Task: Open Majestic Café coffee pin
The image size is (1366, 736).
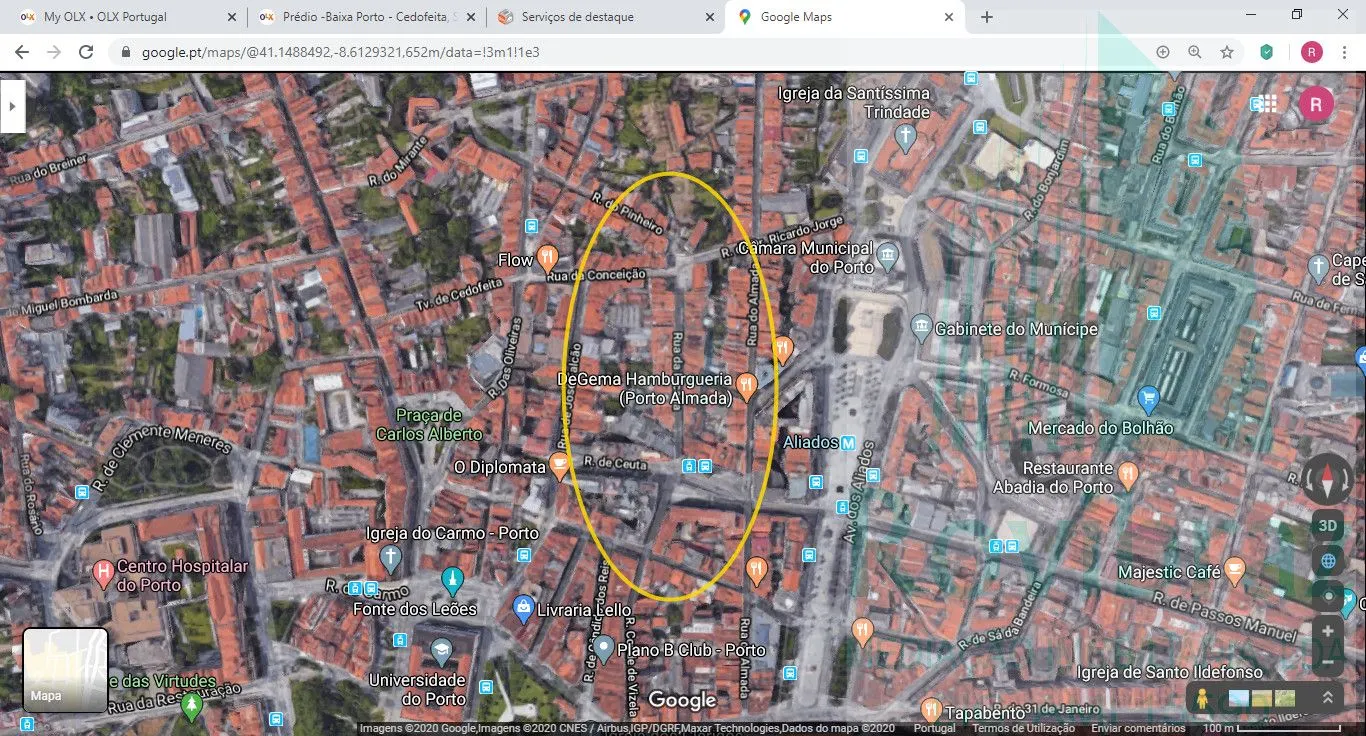Action: click(1235, 571)
